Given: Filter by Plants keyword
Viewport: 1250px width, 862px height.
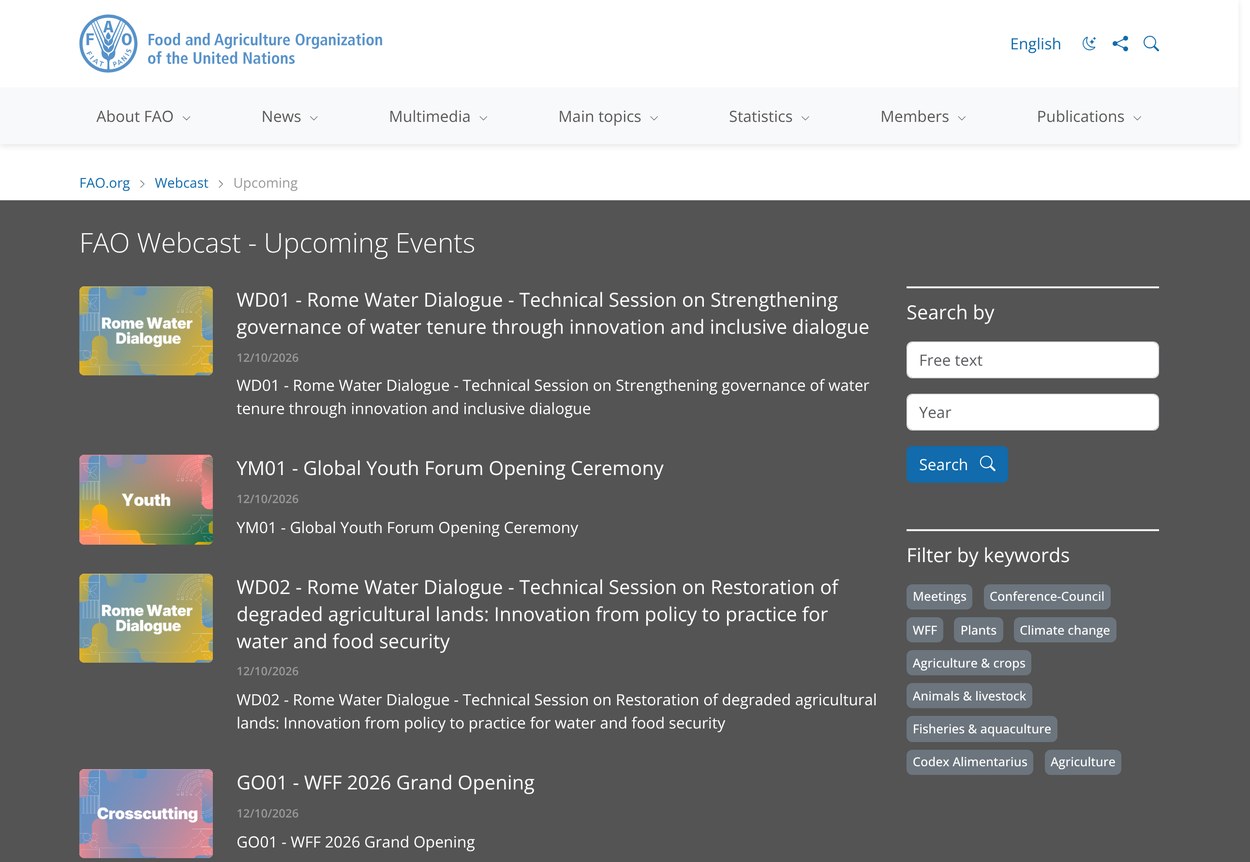Looking at the screenshot, I should [978, 630].
